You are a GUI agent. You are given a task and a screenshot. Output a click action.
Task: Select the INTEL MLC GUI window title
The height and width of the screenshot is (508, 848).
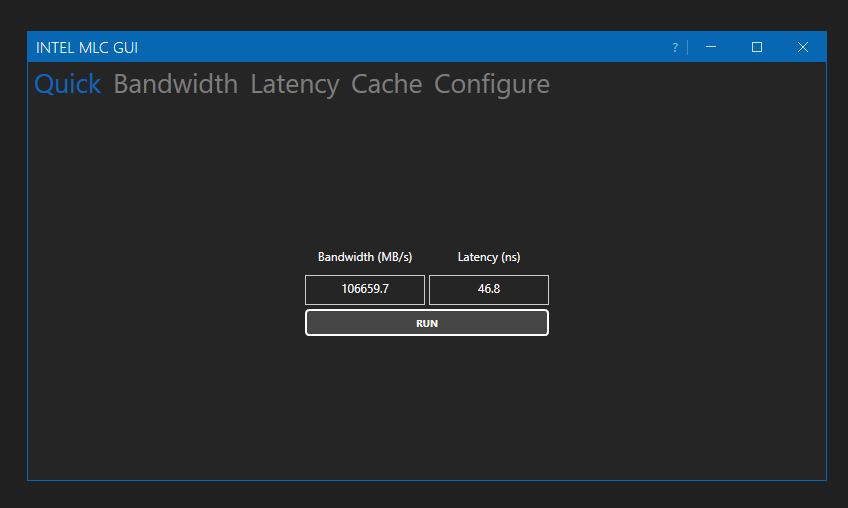coord(87,48)
